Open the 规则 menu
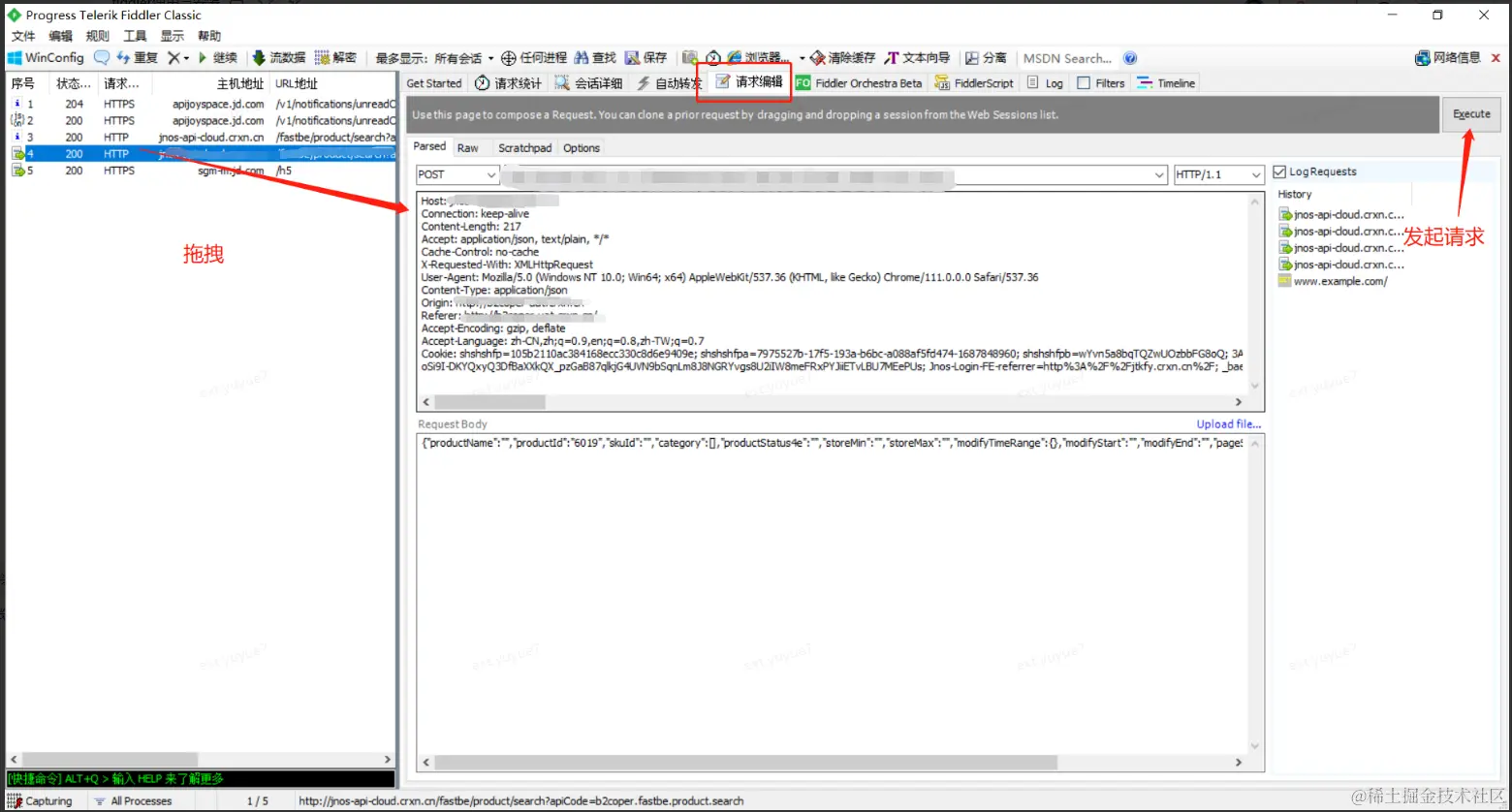Viewport: 1512px width, 812px height. [98, 36]
